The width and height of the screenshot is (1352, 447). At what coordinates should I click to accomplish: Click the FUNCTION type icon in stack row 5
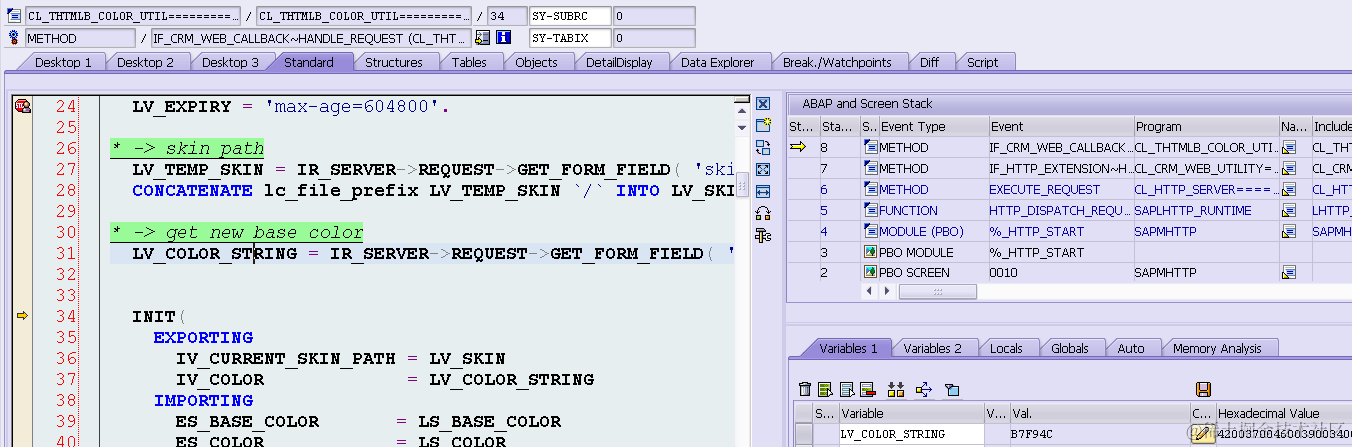point(871,211)
